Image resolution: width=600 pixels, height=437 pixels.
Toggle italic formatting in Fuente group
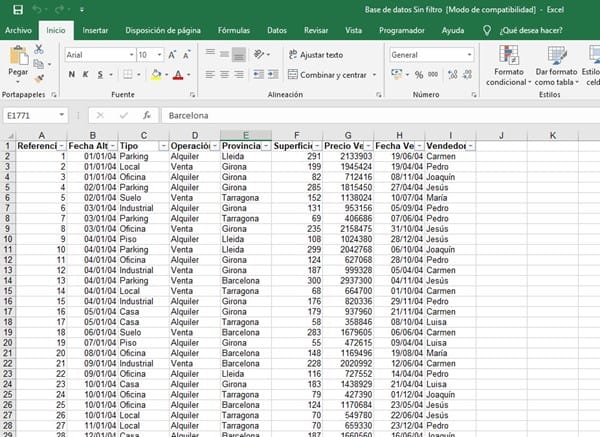pos(88,75)
